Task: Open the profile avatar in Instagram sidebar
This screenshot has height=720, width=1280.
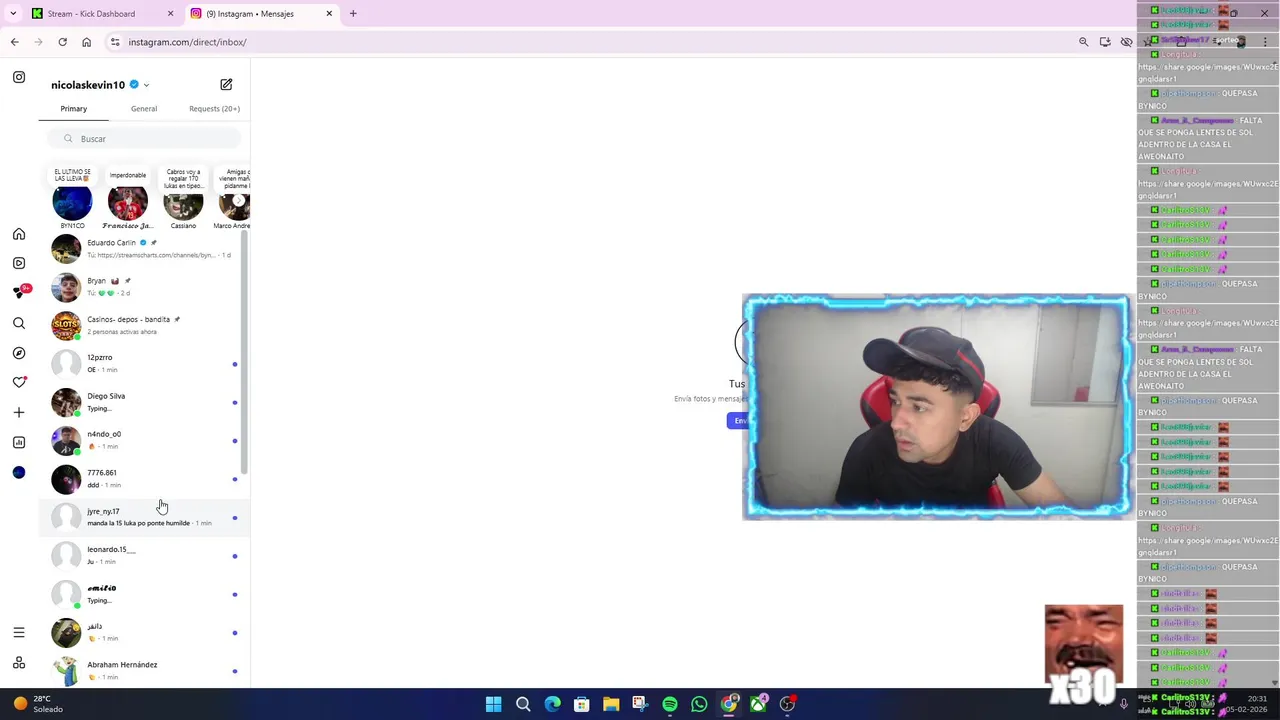Action: pyautogui.click(x=19, y=472)
